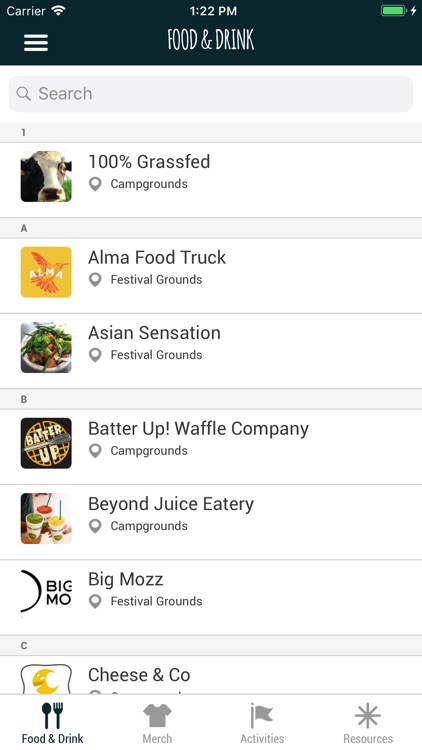
Task: Open Merch tab with the t-shirt icon
Action: point(157,723)
